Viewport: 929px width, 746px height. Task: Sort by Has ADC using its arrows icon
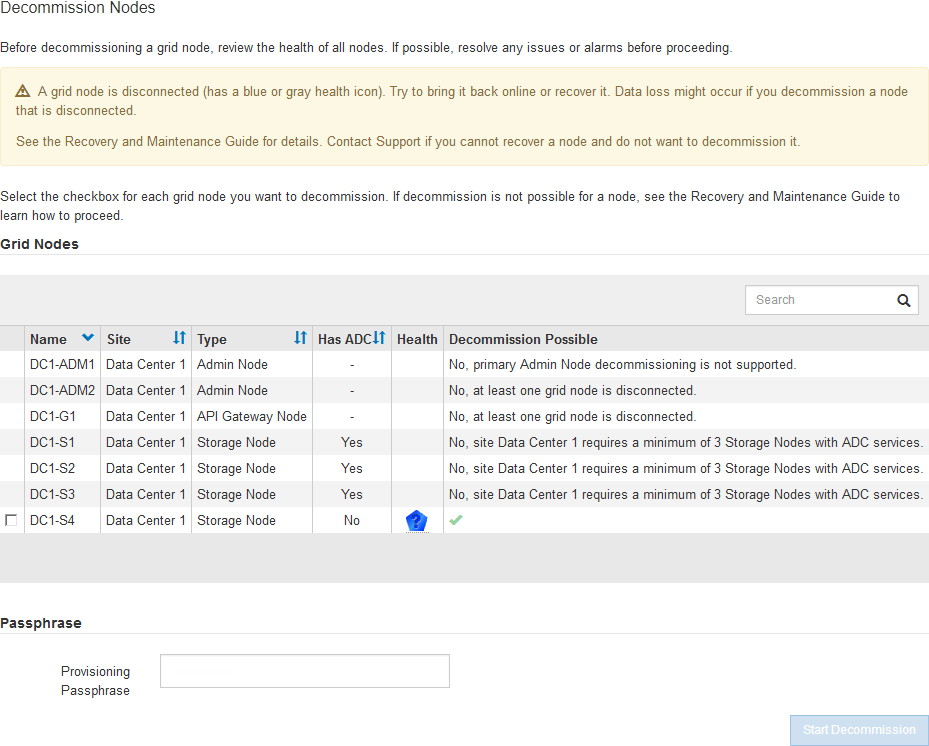[x=379, y=339]
